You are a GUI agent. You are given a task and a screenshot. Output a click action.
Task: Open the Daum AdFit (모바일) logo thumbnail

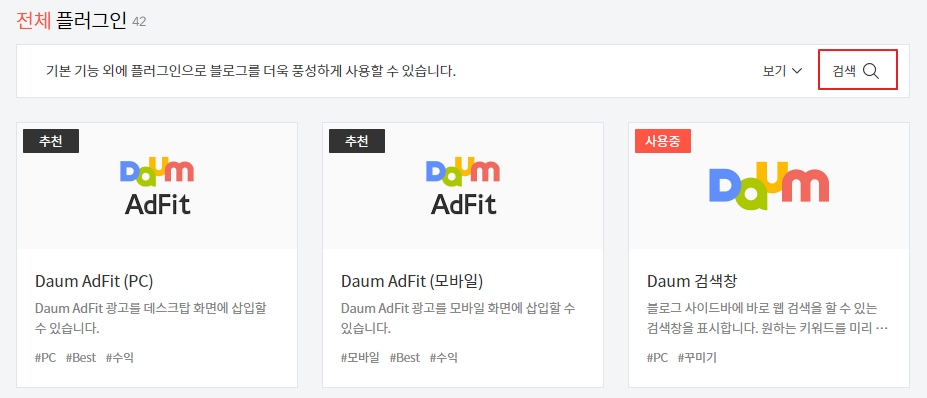tap(463, 186)
